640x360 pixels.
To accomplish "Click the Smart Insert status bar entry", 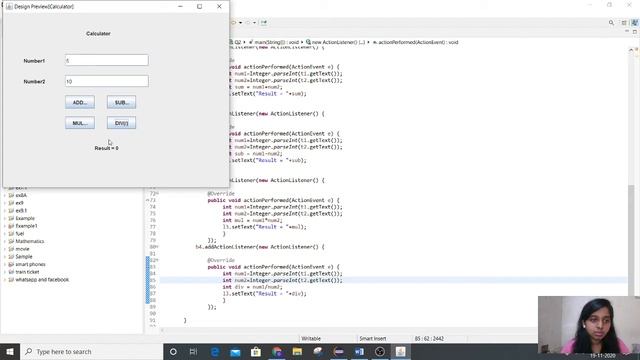I will click(x=373, y=338).
